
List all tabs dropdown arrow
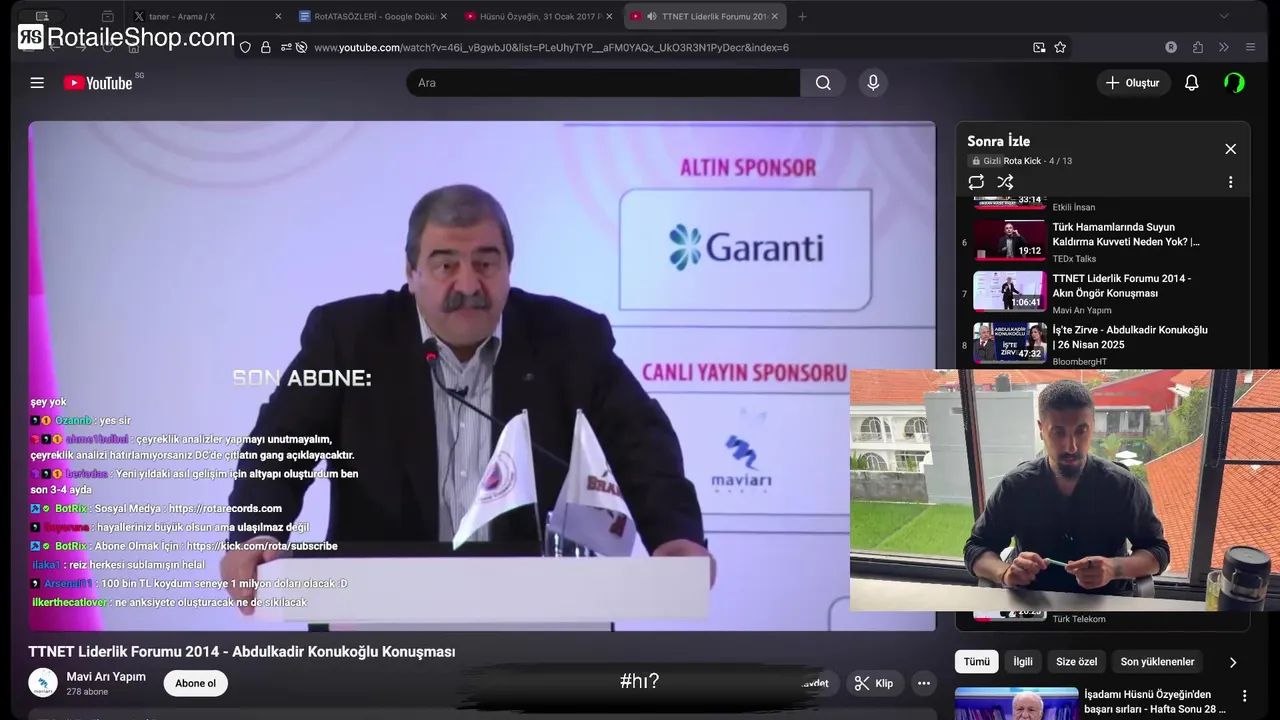(1223, 16)
